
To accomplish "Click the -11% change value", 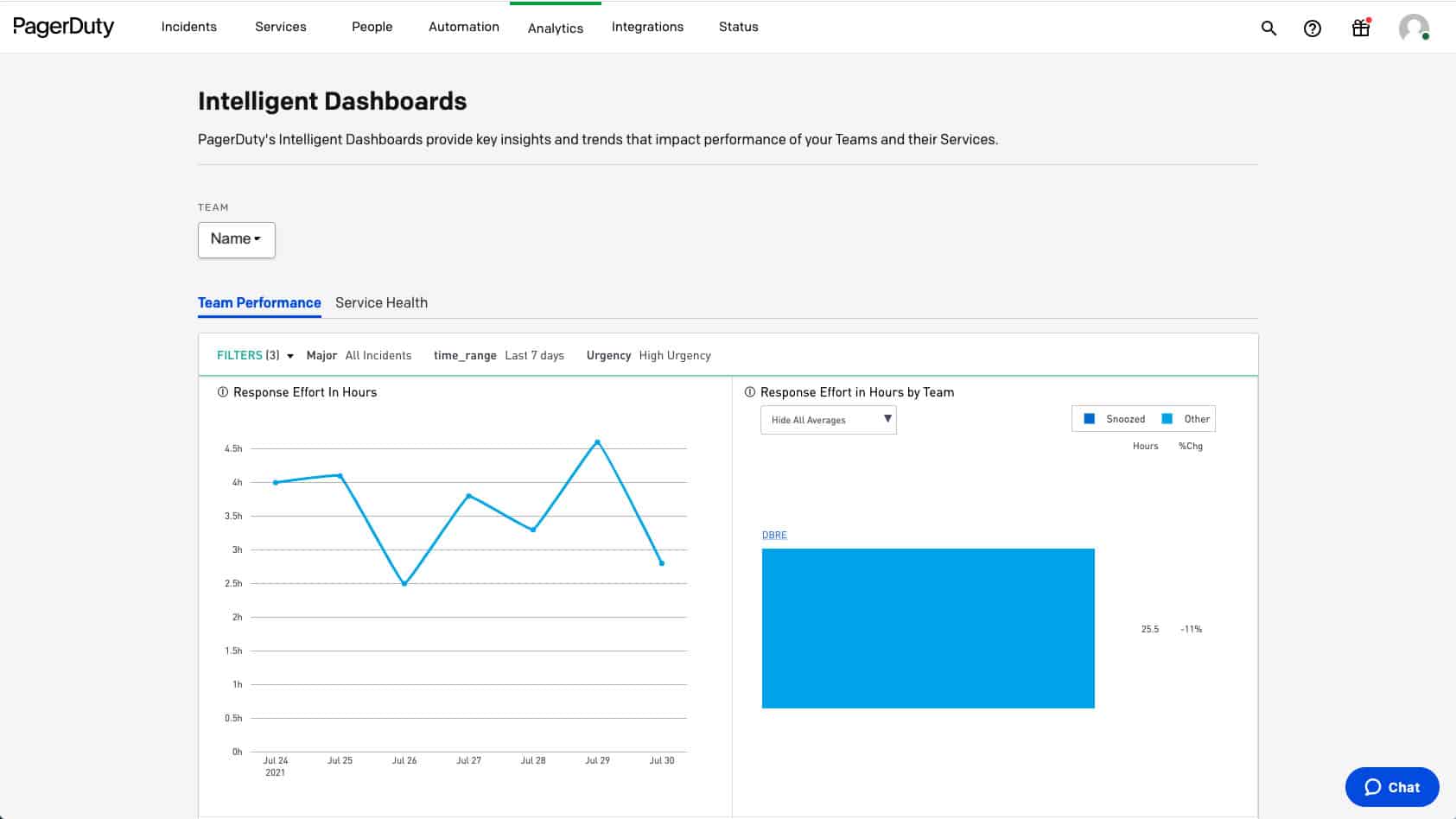I will tap(1192, 629).
